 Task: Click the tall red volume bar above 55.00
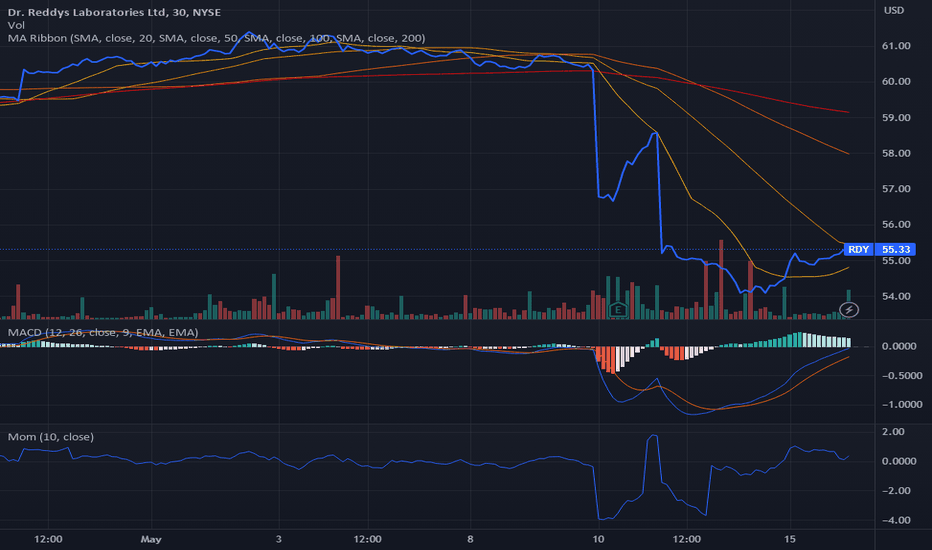(721, 279)
